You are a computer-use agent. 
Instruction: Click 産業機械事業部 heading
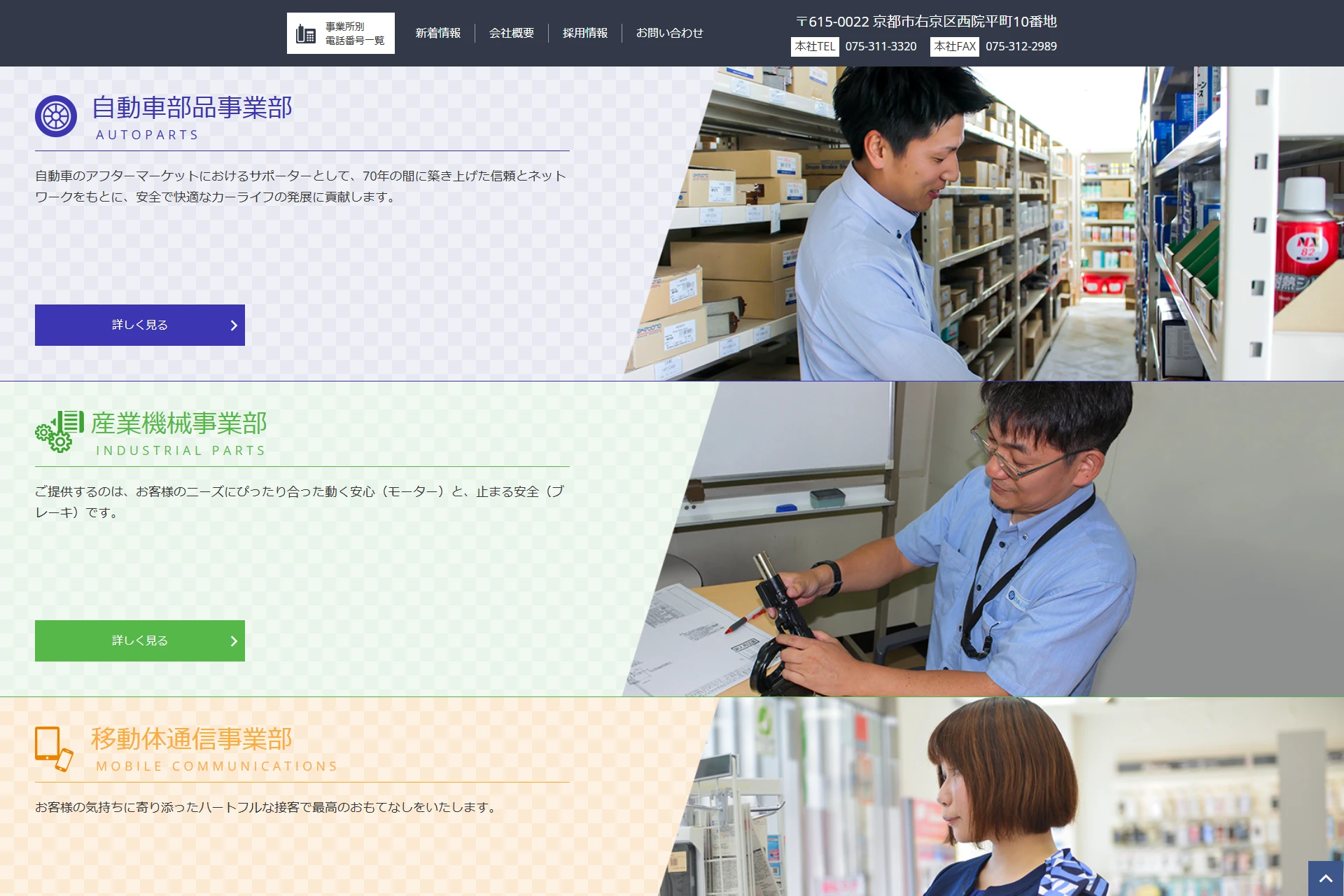point(178,423)
